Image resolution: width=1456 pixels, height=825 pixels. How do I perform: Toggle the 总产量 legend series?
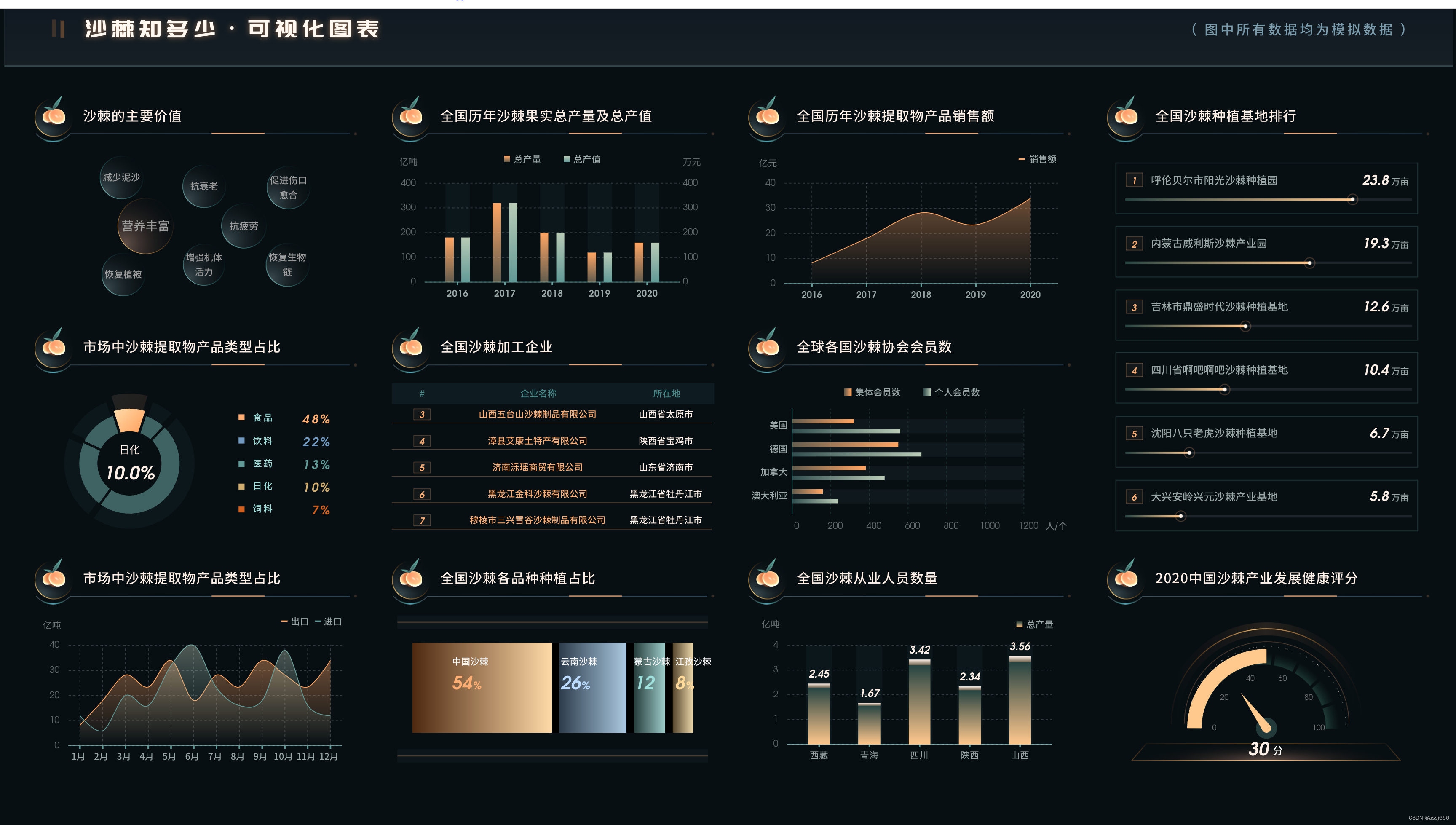coord(522,159)
